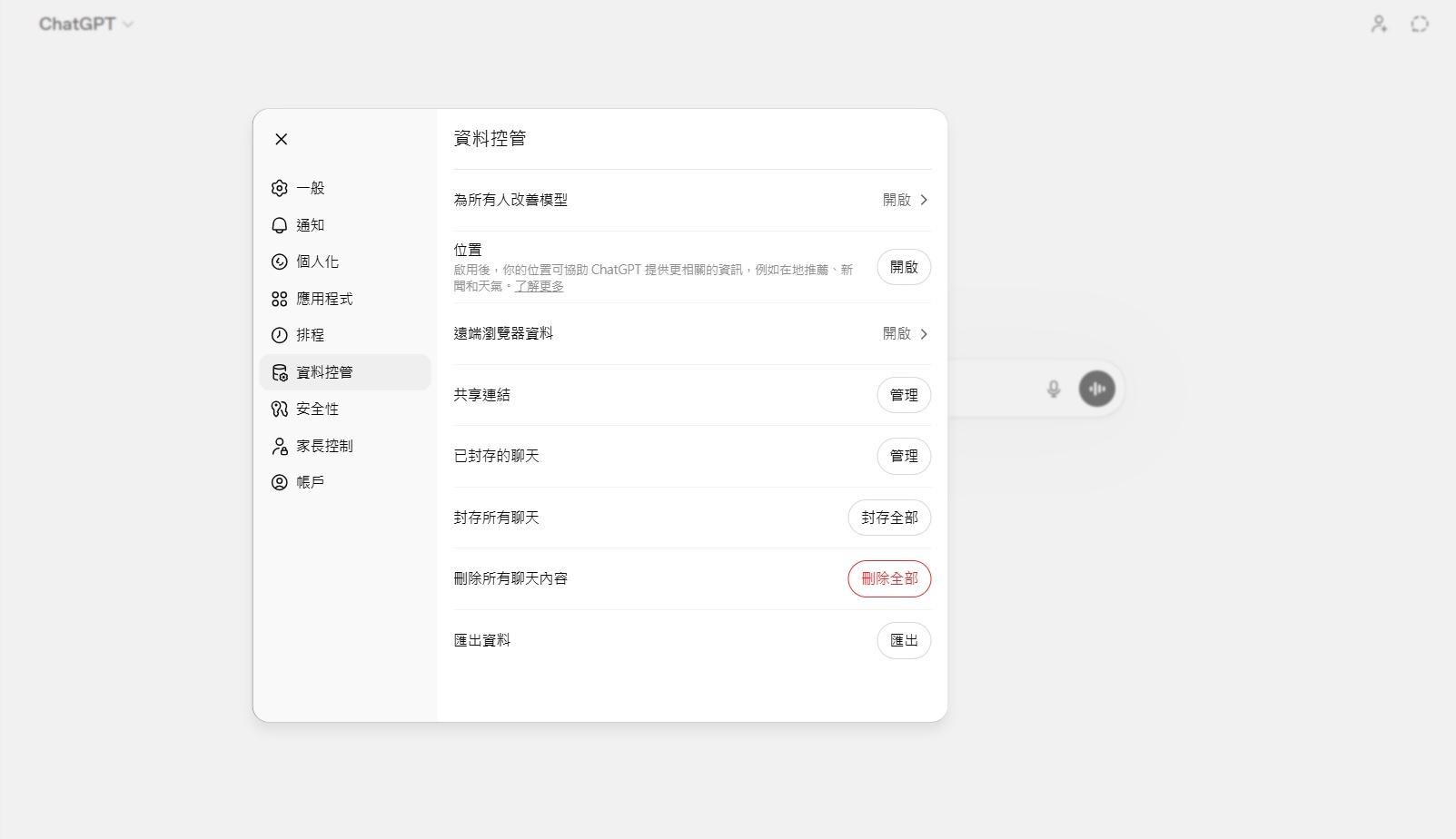Click the microphone dictation icon
This screenshot has height=839, width=1456.
coord(1053,389)
